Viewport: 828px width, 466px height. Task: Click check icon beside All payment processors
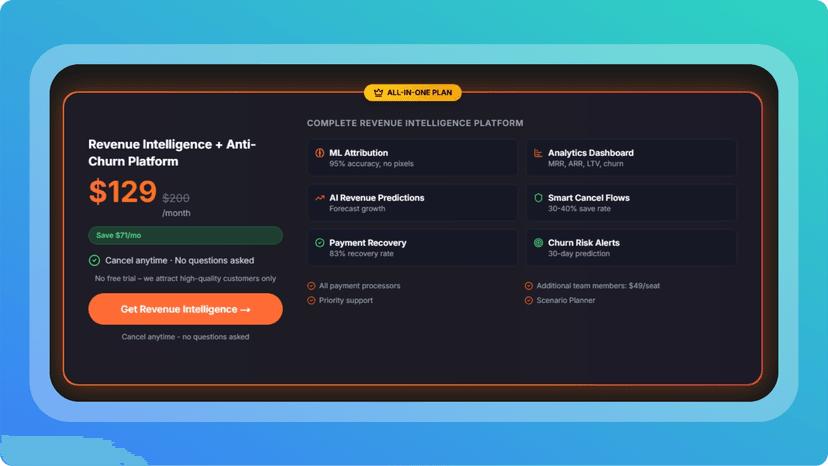311,286
